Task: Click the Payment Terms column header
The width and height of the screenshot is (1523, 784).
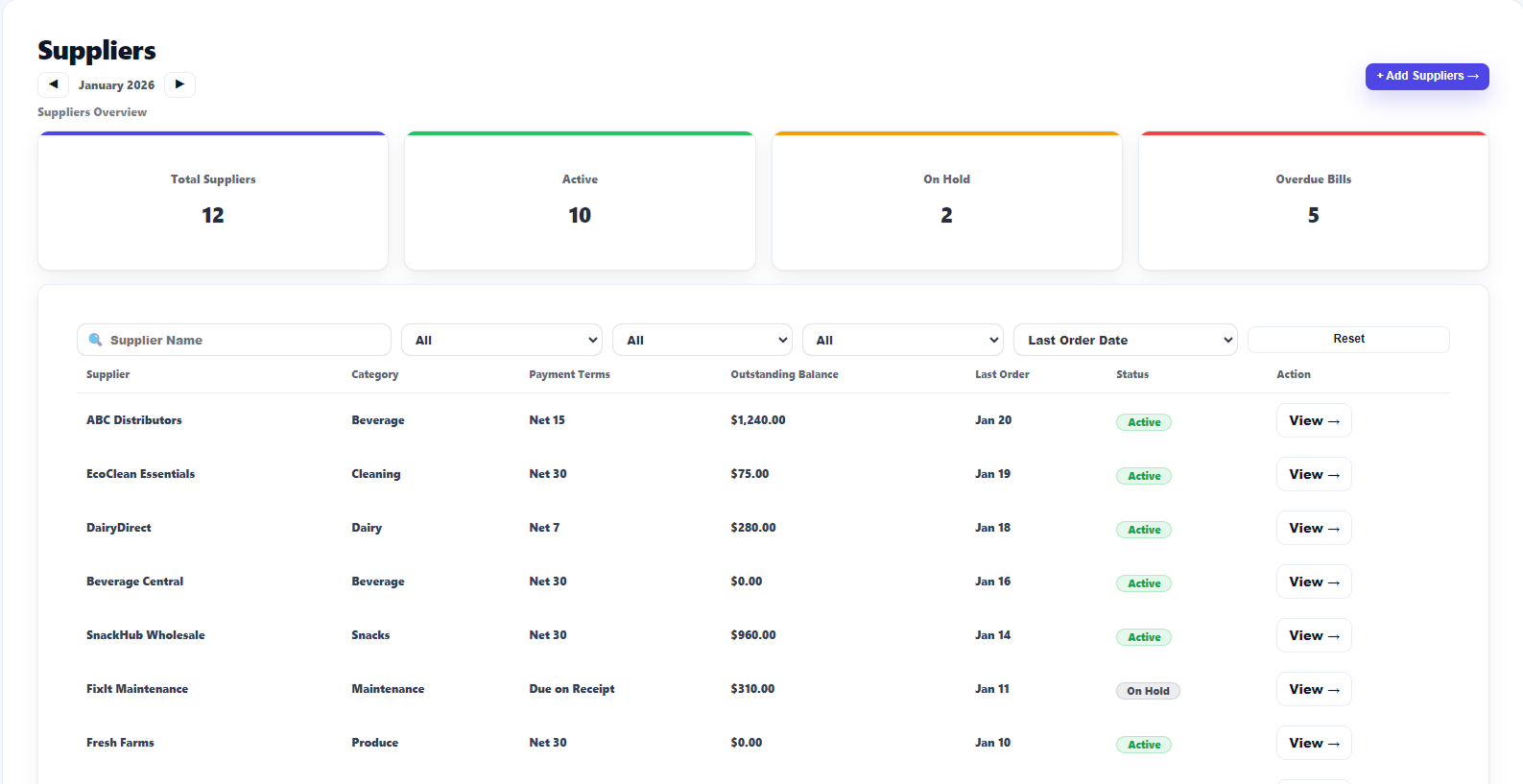Action: click(x=569, y=374)
